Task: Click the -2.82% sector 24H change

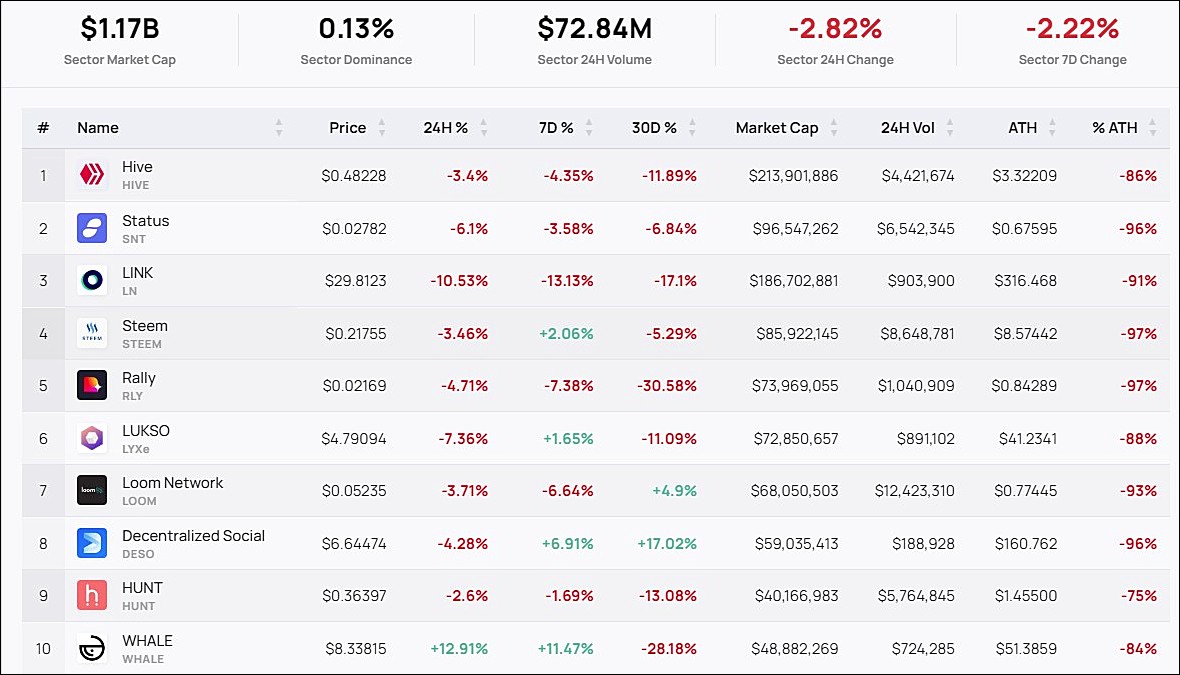Action: (835, 29)
